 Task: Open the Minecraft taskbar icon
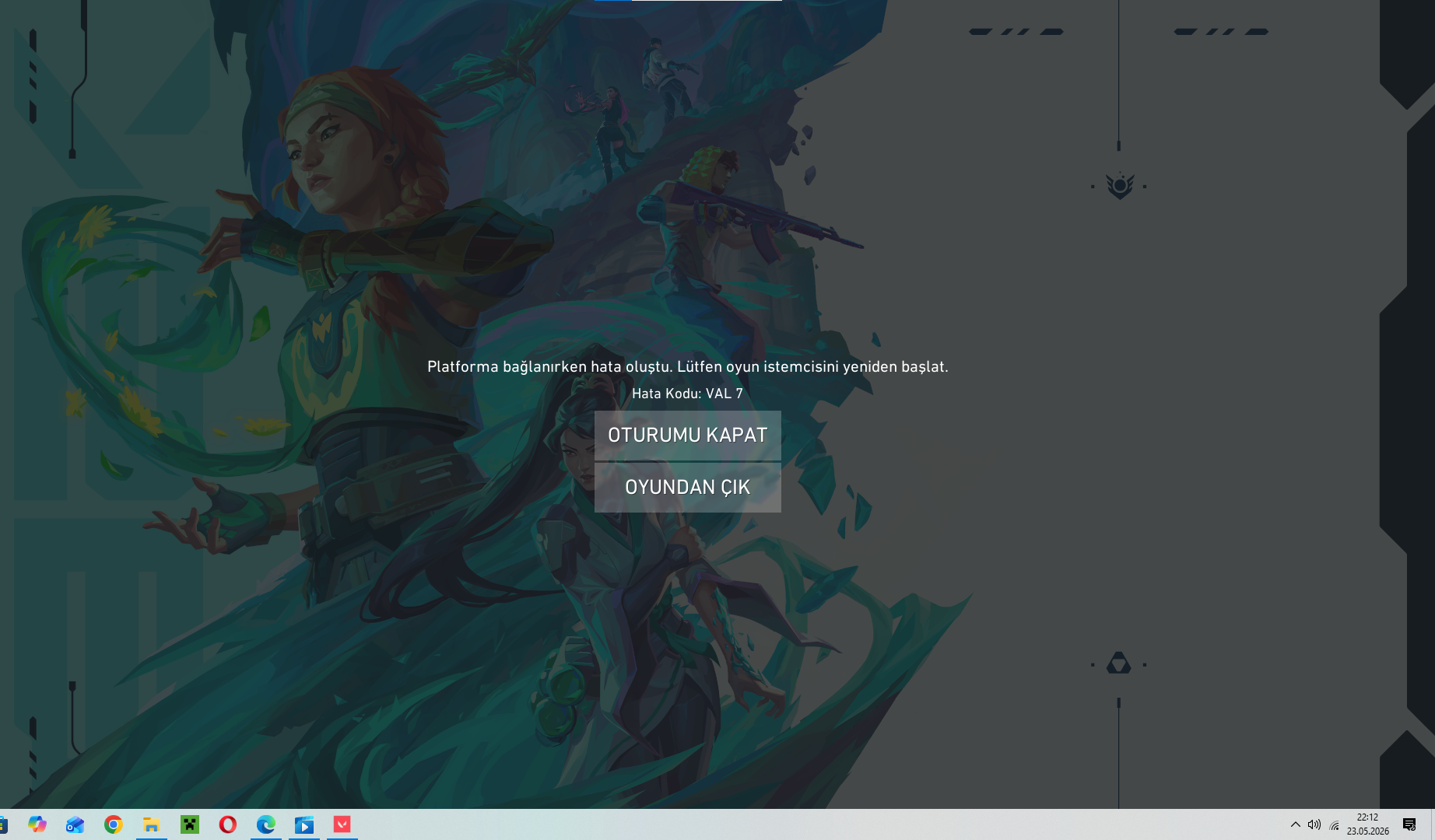pos(190,824)
